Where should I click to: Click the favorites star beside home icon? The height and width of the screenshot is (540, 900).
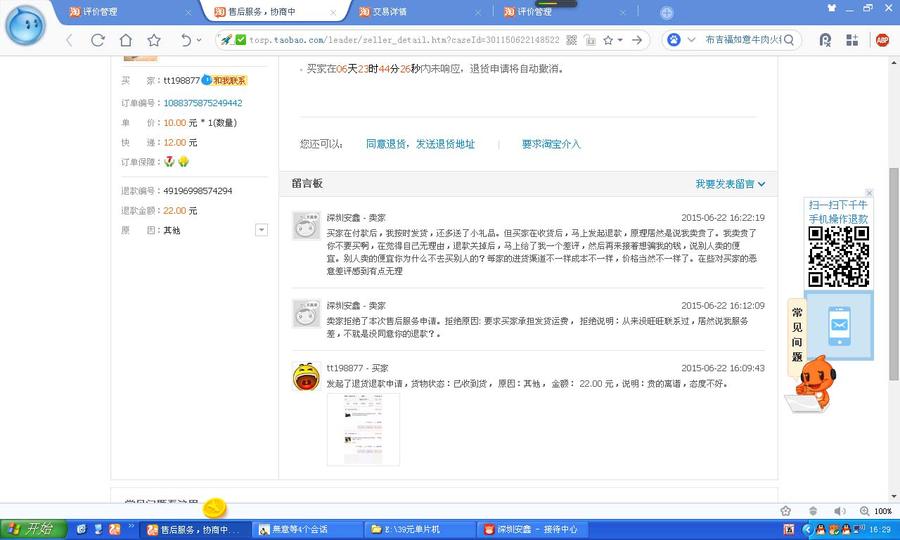154,40
